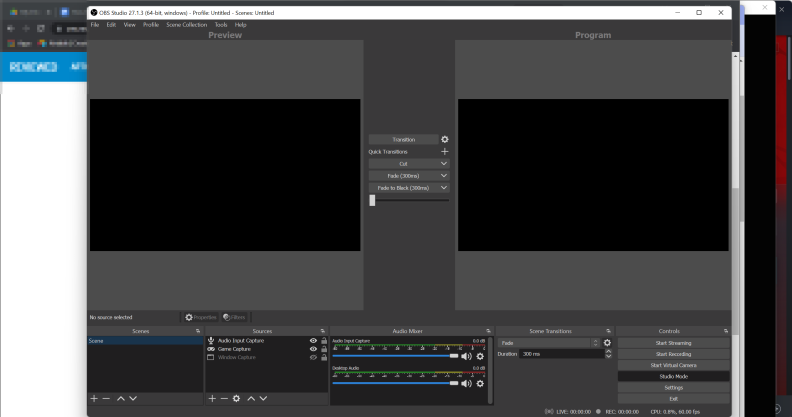Viewport: 792px width, 417px height.
Task: Hide the Audio Input Capture source
Action: tap(313, 341)
